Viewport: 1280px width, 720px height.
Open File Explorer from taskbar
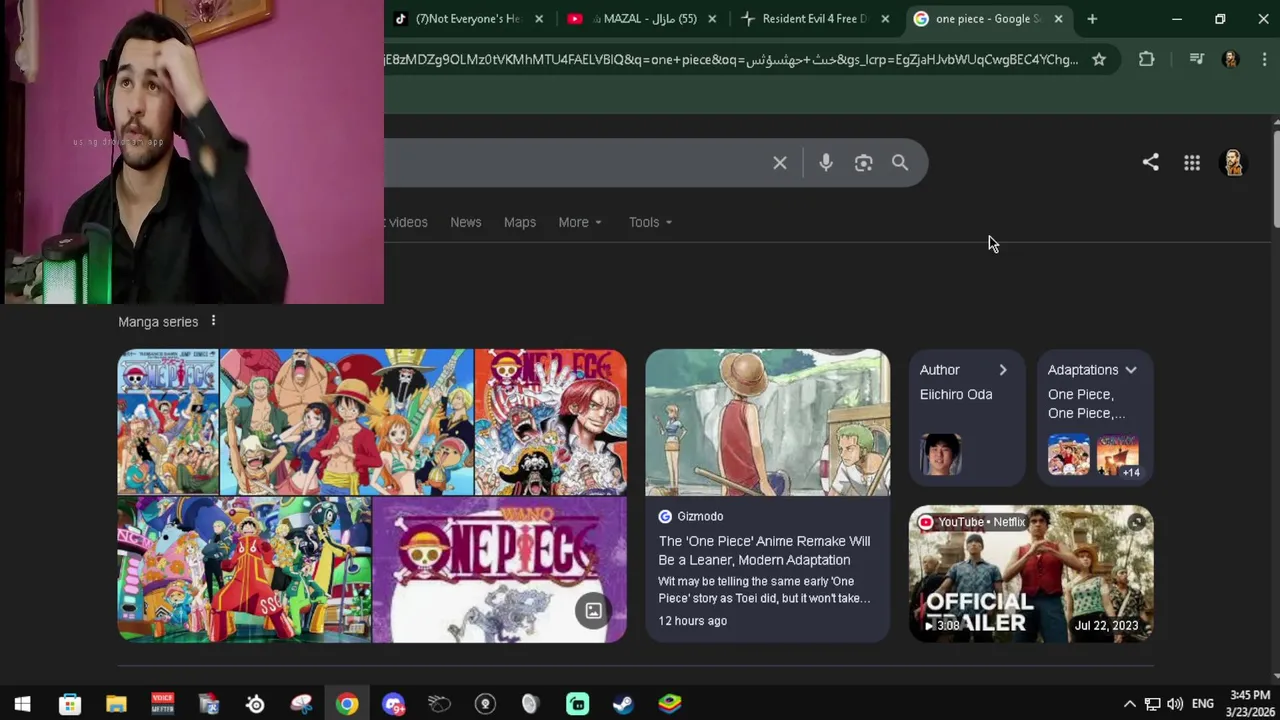116,704
